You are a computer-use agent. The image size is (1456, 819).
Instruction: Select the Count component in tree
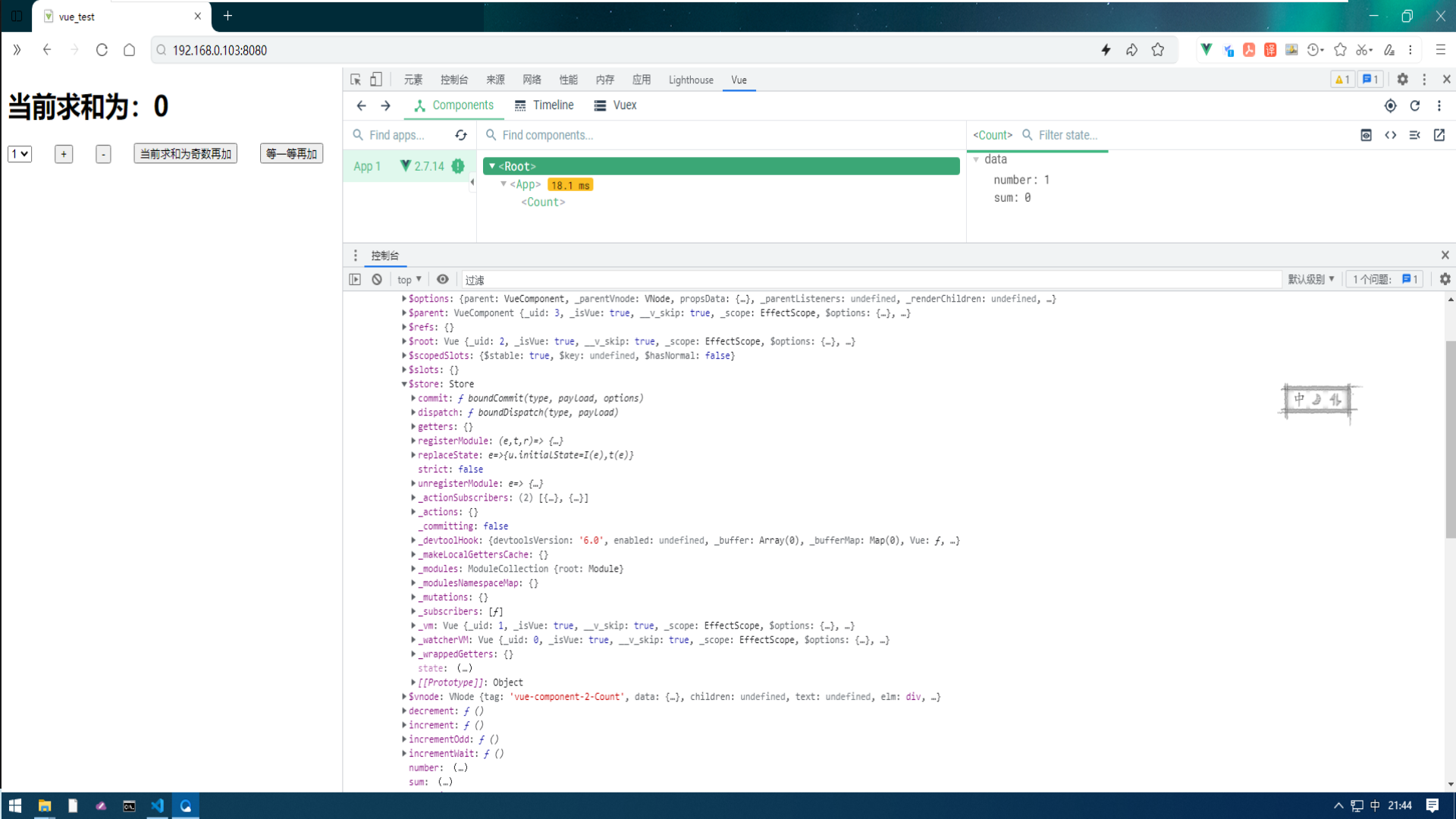coord(543,202)
